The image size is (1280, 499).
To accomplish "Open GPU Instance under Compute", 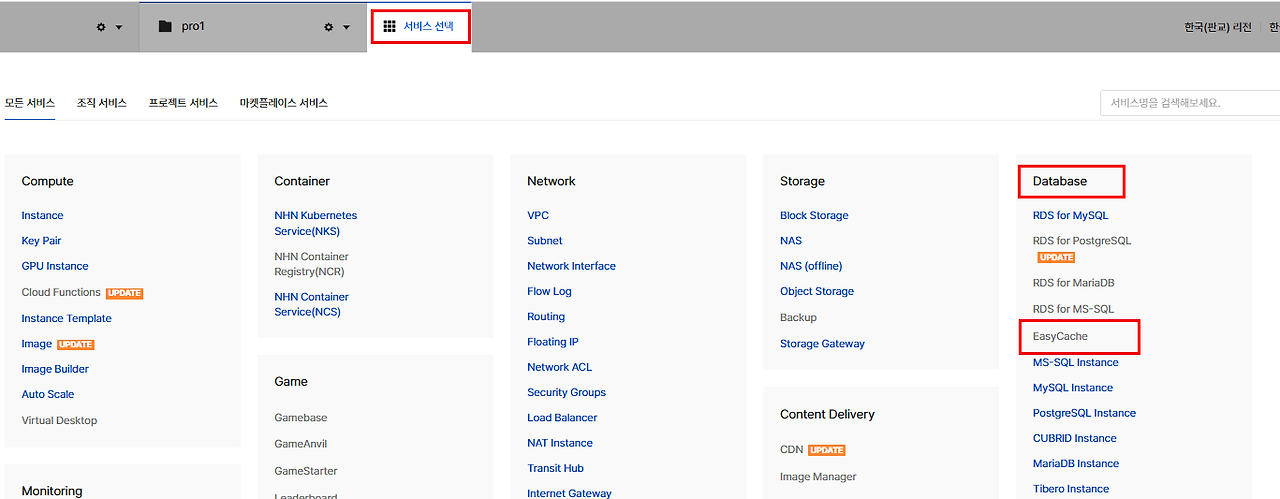I will [55, 266].
